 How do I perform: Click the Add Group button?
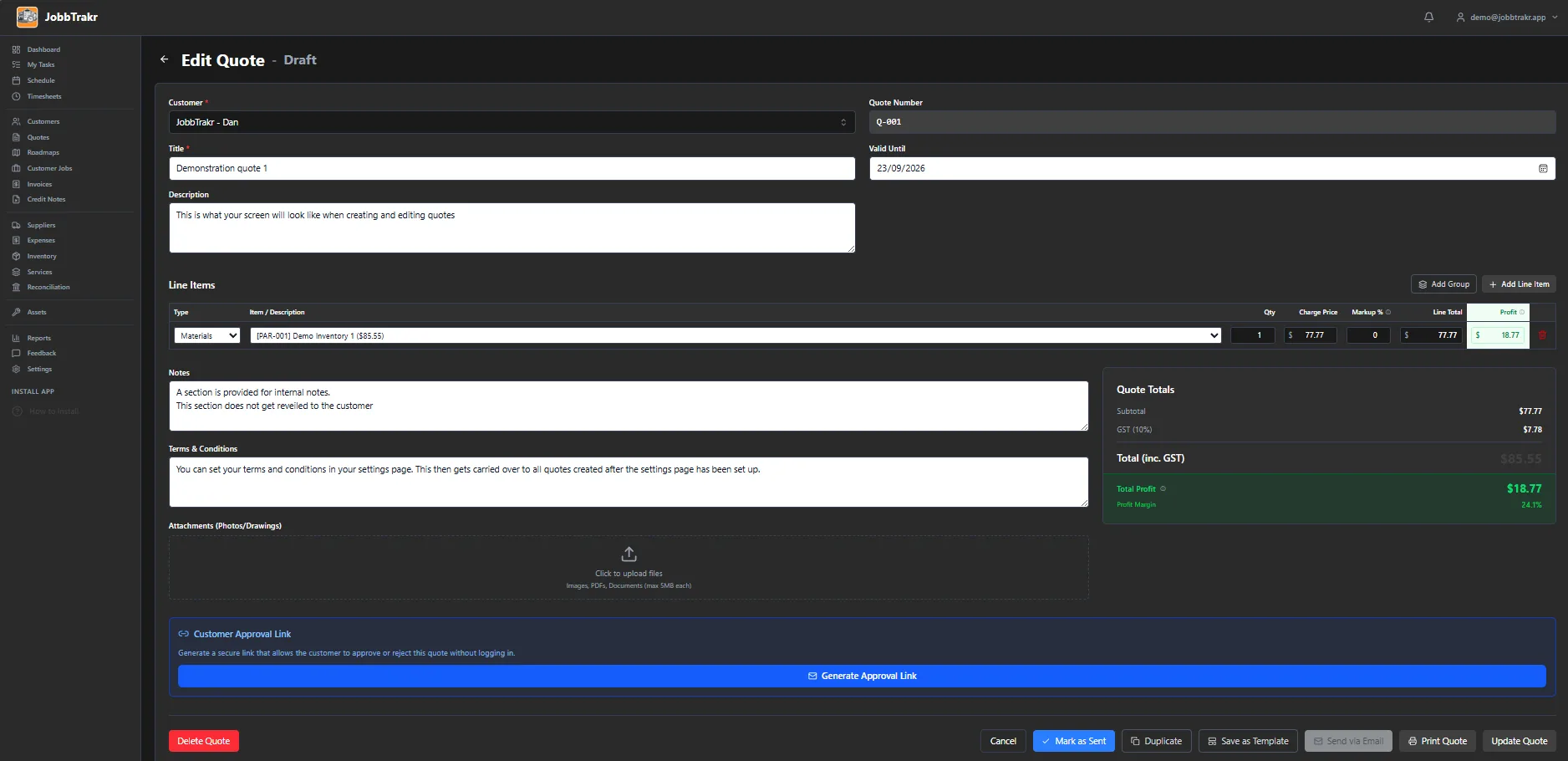point(1443,284)
